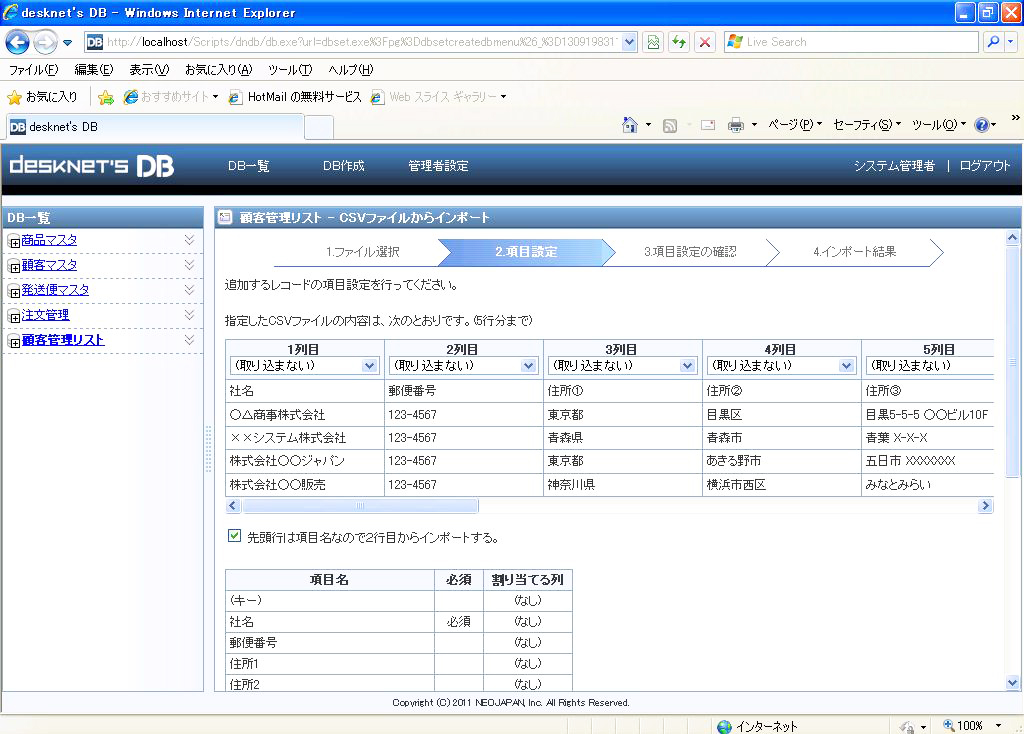The height and width of the screenshot is (734, 1024).
Task: Expand the 注文管理 tree node
Action: click(14, 316)
